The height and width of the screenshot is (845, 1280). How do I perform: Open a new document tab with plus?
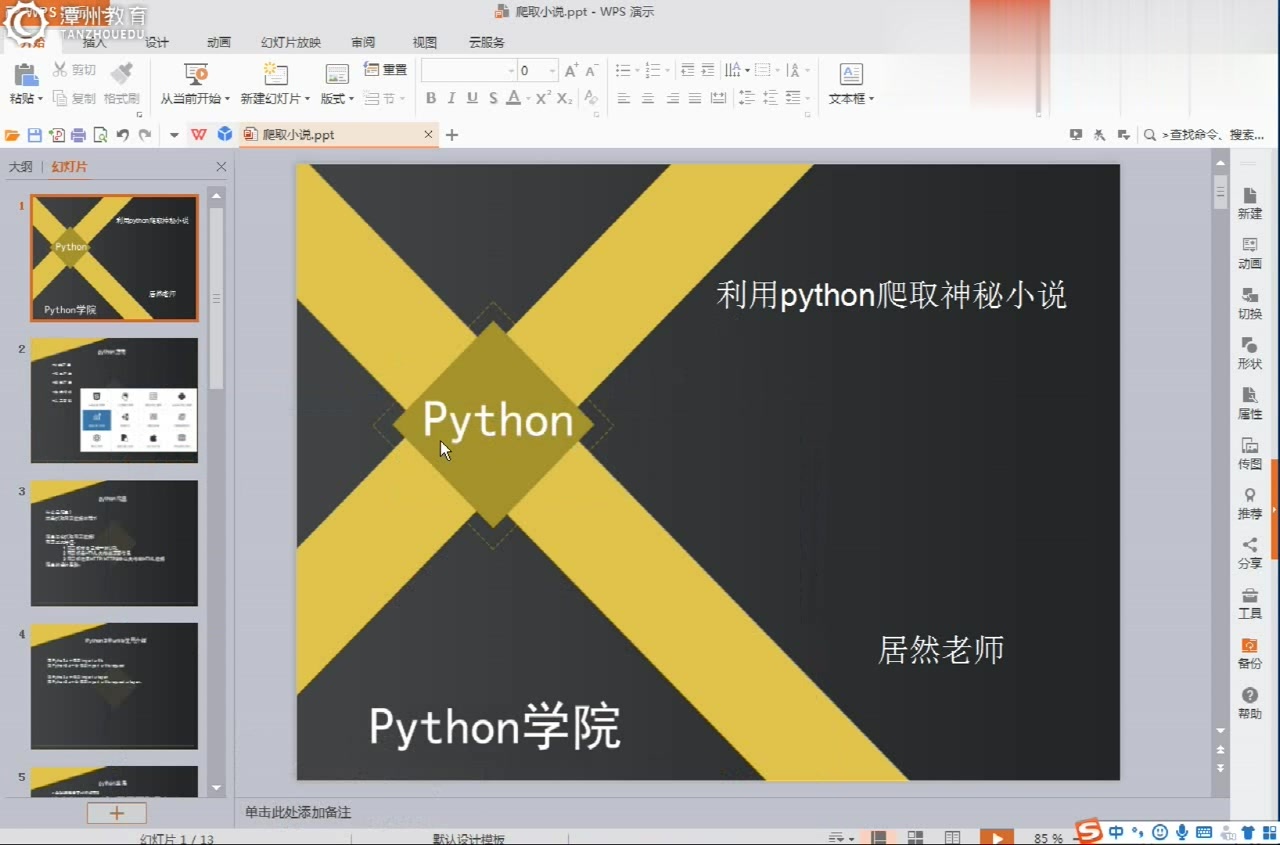(452, 135)
